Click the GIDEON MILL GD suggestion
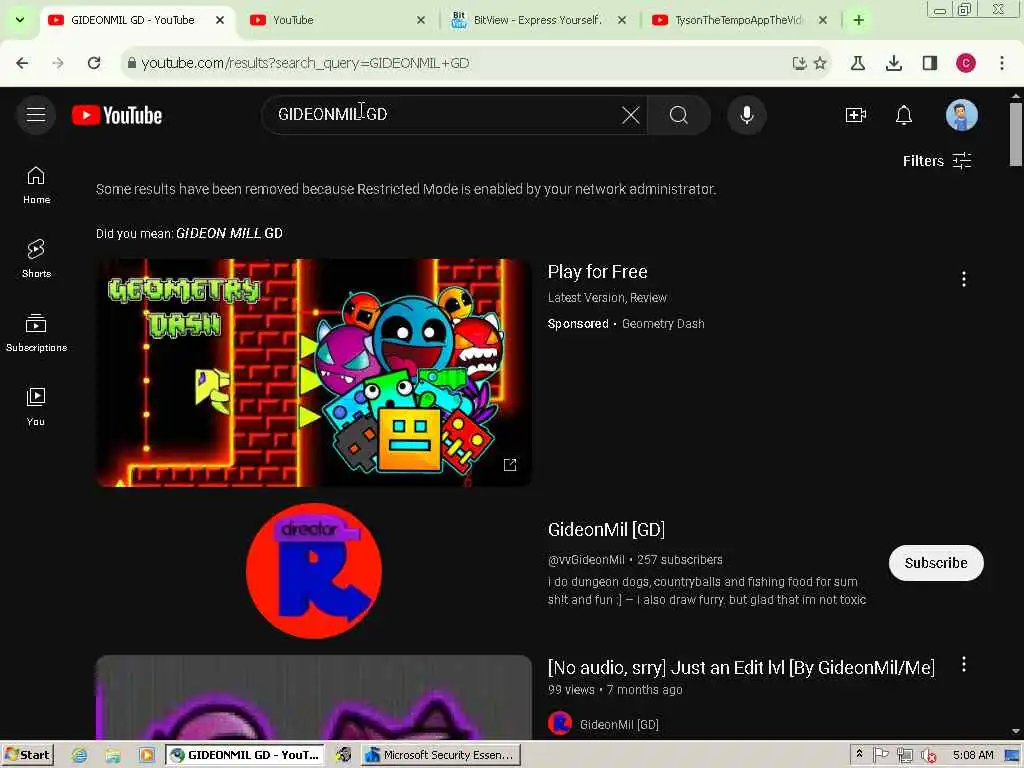 tap(229, 233)
